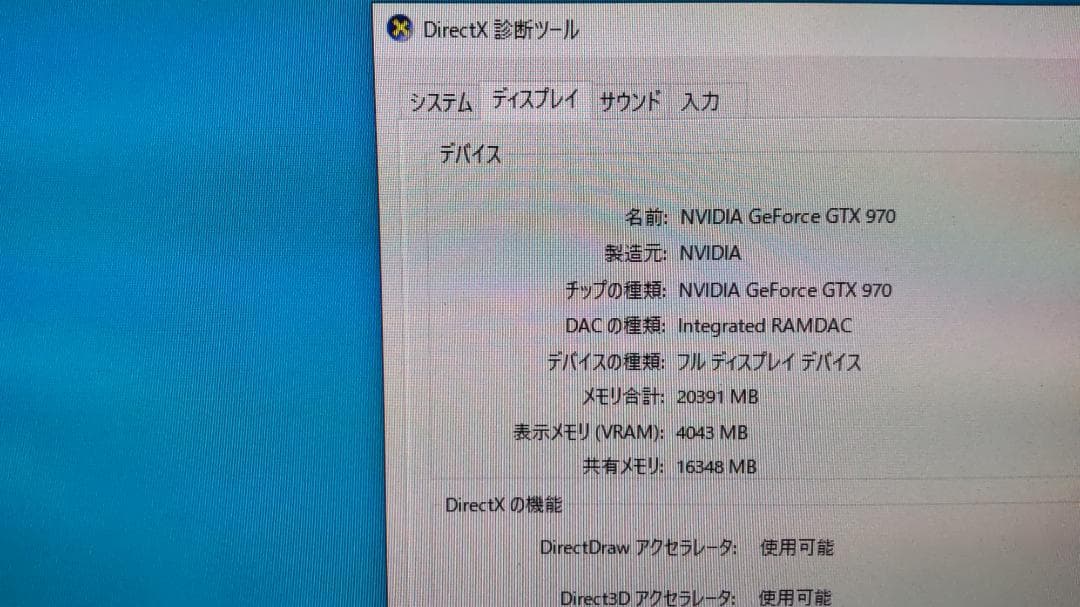The height and width of the screenshot is (607, 1080).
Task: Select the 製造元 NVIDIA value
Action: [x=711, y=253]
